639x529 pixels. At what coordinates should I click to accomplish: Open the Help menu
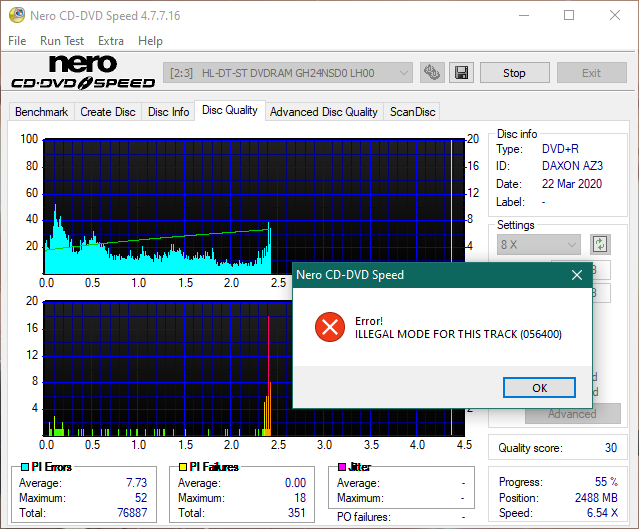coord(150,41)
